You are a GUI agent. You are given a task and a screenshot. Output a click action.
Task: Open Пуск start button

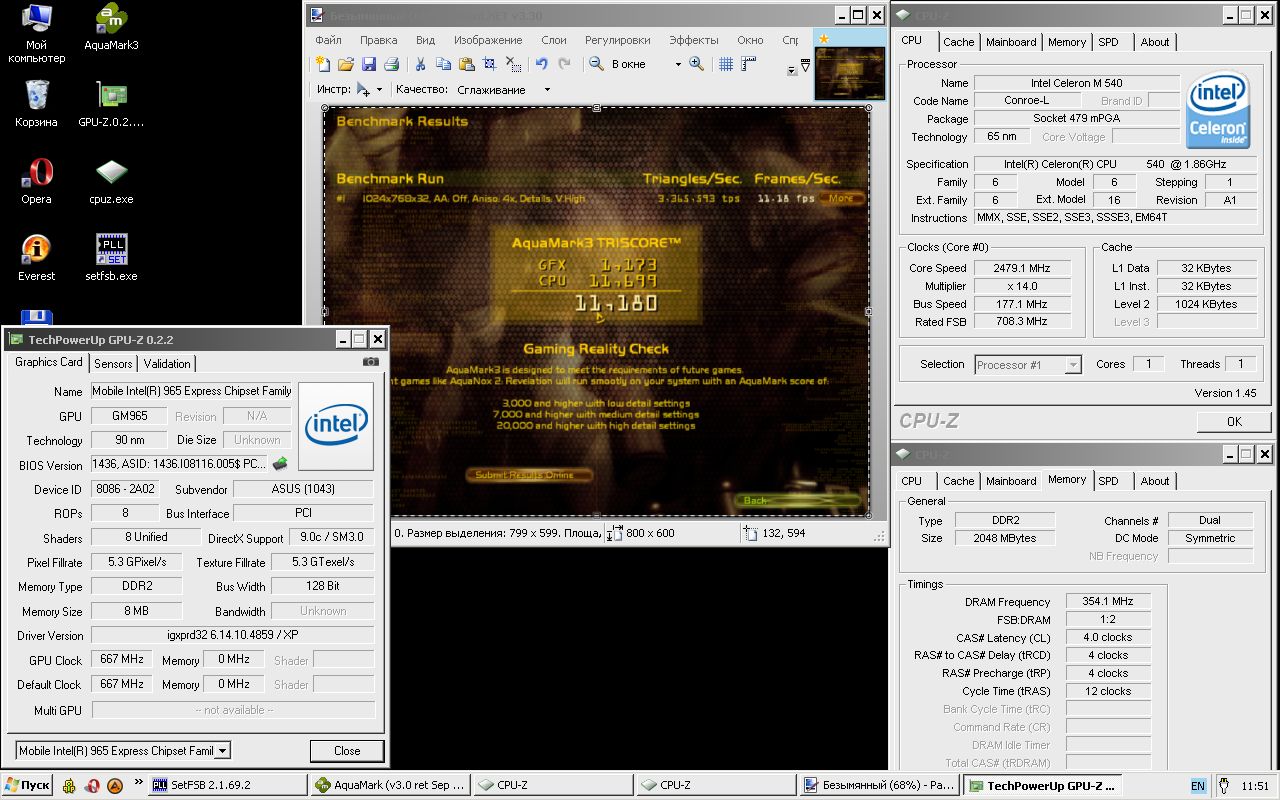28,785
